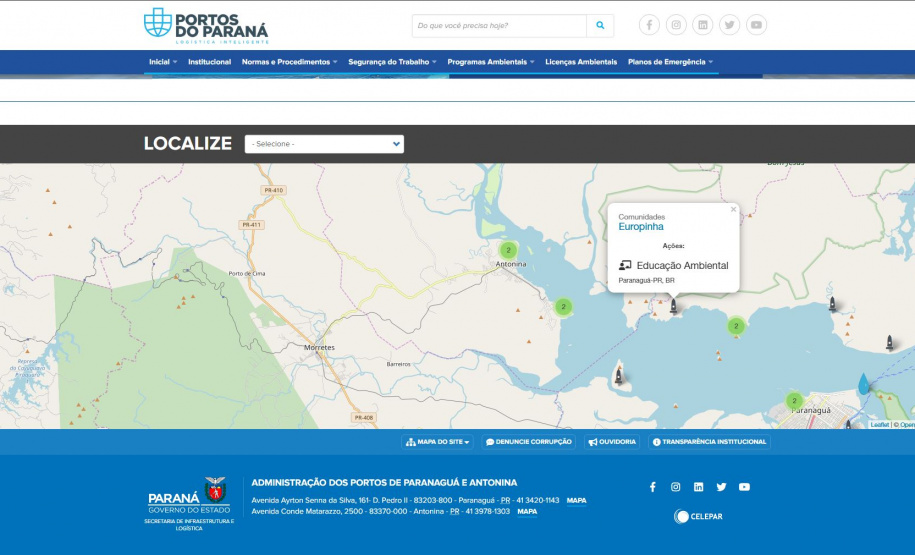Screen dimensions: 915x555
Task: Open MAPA link for the Paranaguá address
Action: tap(577, 501)
